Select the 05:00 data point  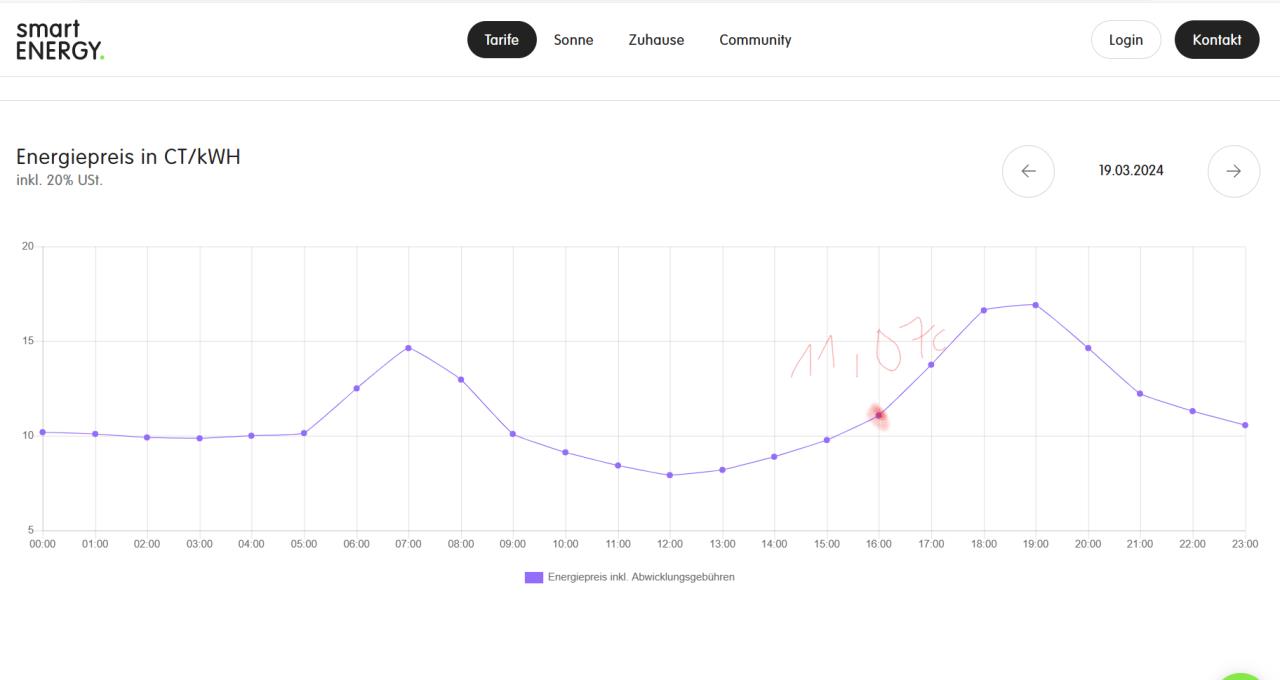click(304, 433)
